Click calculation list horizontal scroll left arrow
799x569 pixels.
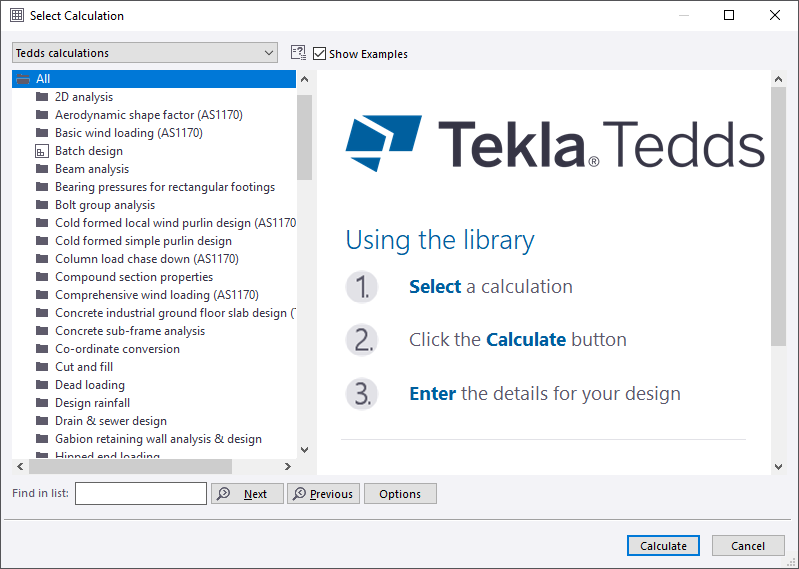pos(20,466)
